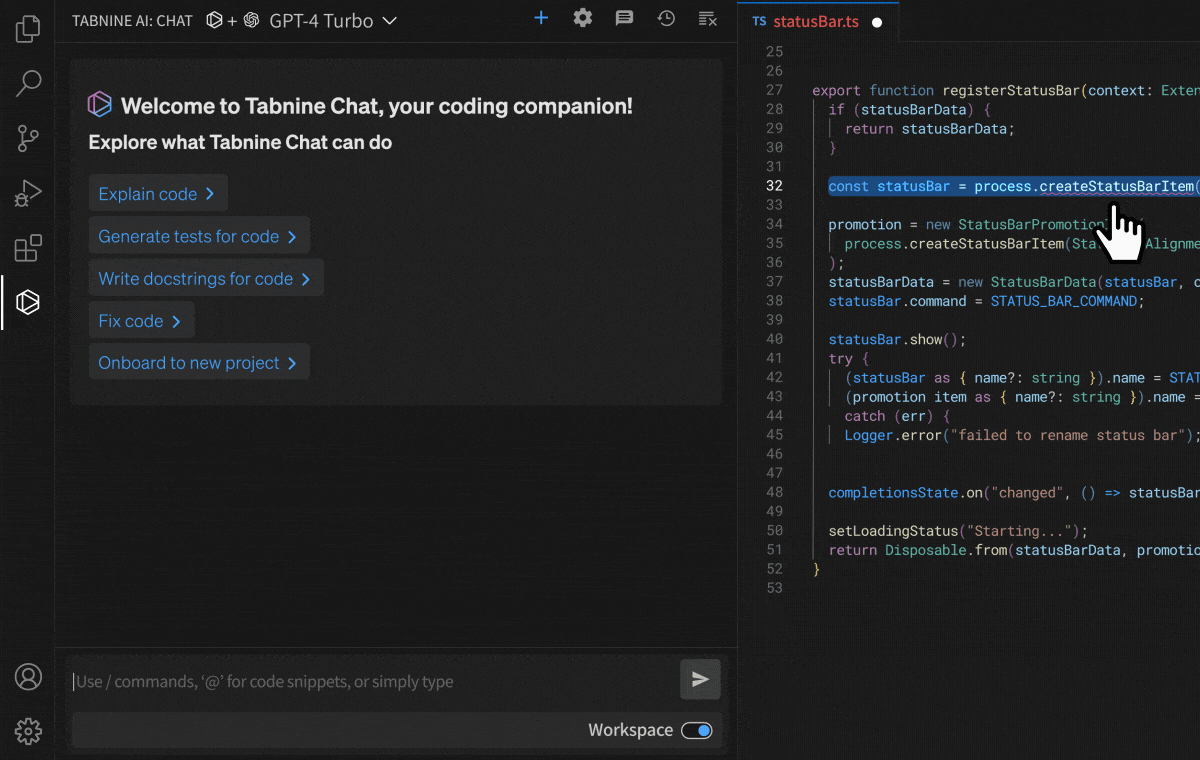This screenshot has height=760, width=1200.
Task: Open Source Control view
Action: pos(28,138)
